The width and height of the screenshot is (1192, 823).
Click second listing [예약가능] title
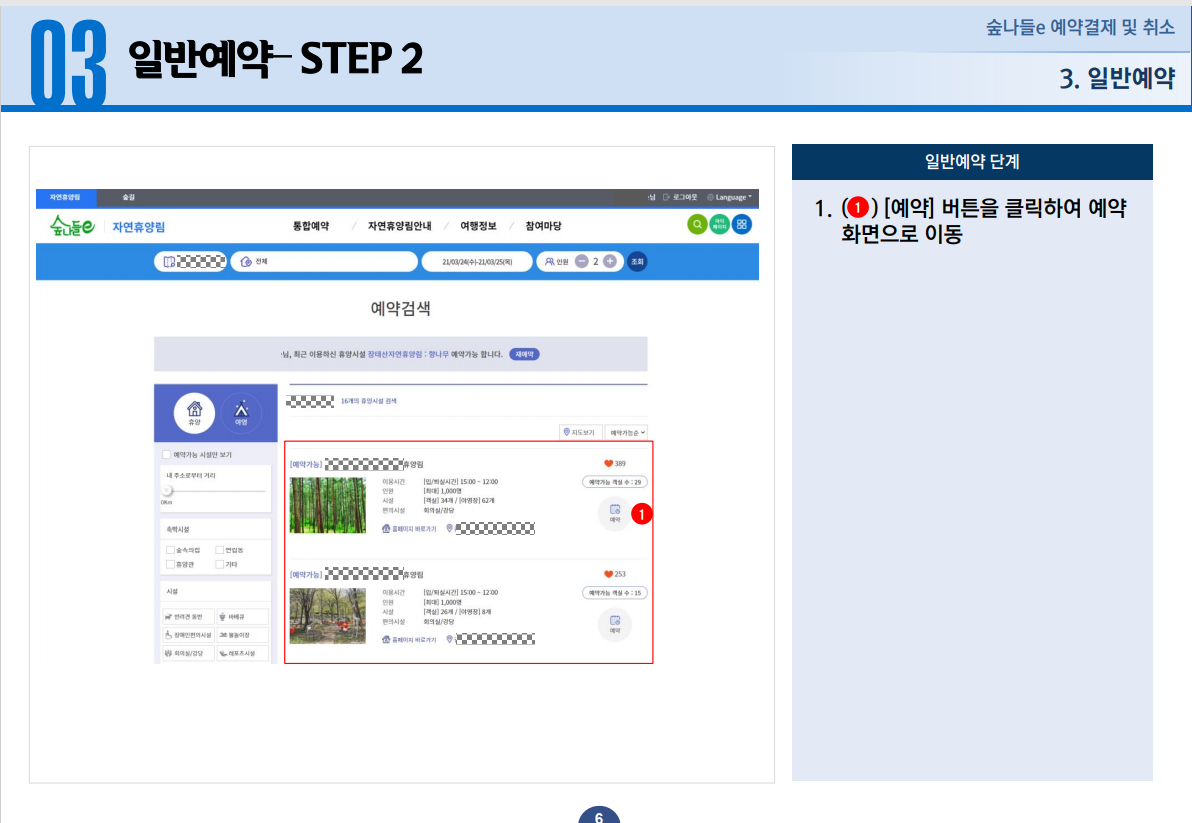click(357, 575)
